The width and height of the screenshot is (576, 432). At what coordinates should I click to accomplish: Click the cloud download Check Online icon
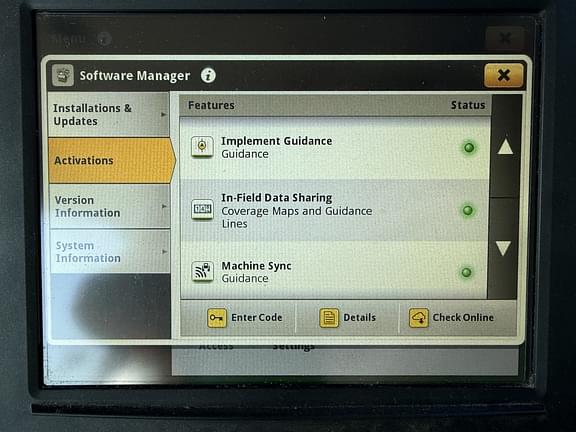[x=419, y=318]
